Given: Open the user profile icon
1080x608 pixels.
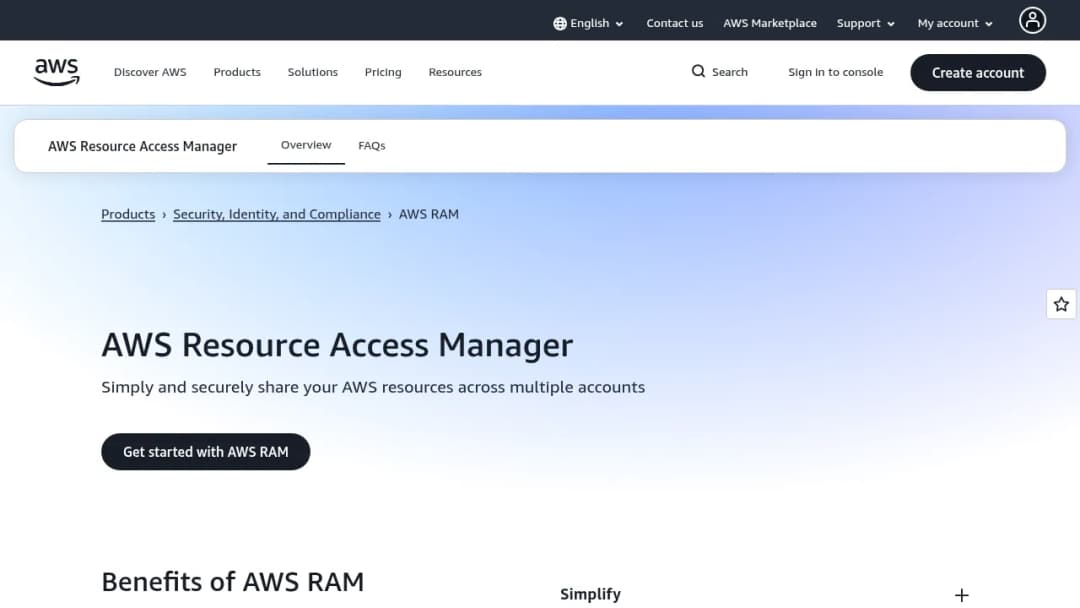Looking at the screenshot, I should click(1032, 21).
